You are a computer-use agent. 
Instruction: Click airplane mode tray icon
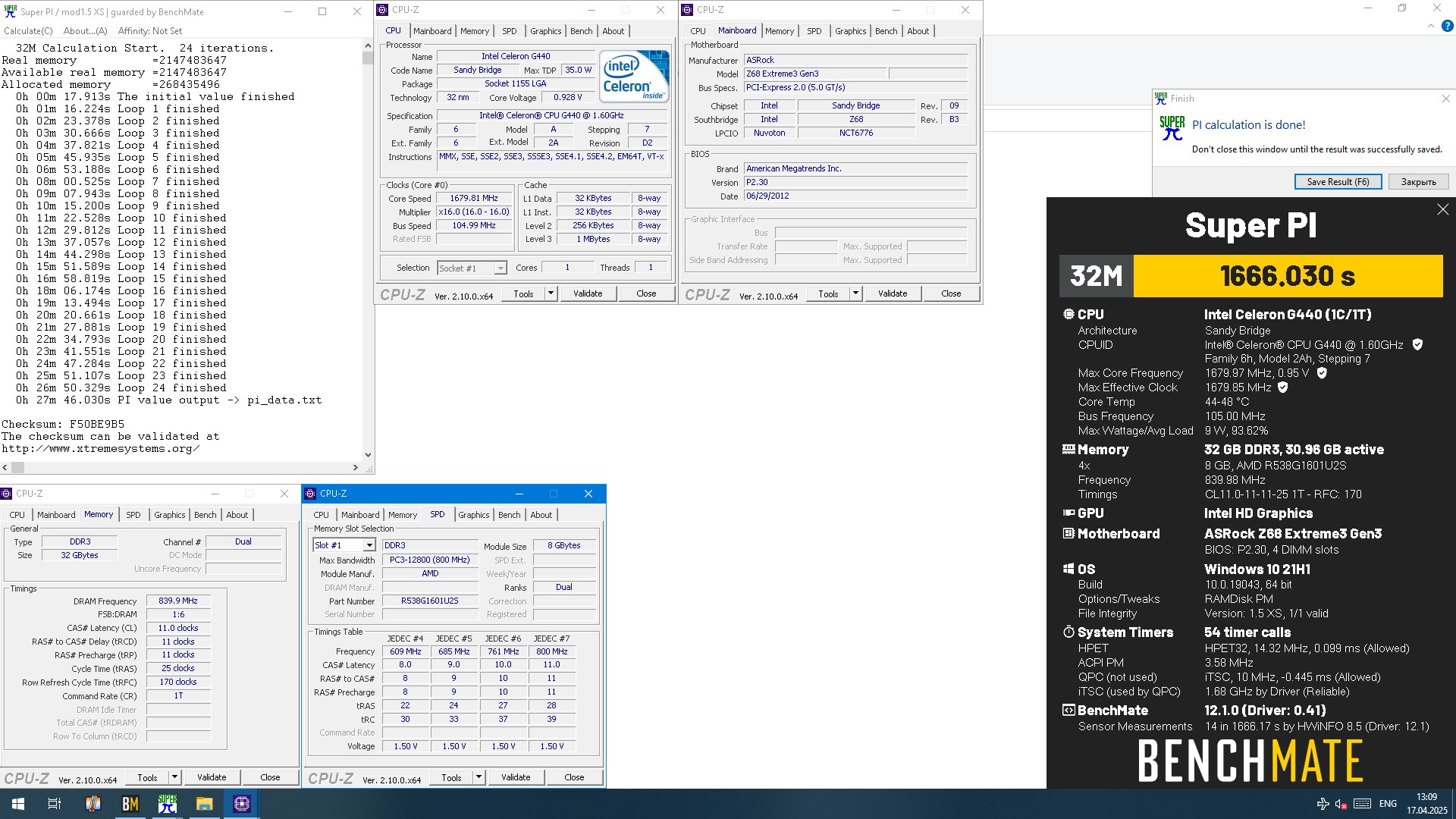click(x=1323, y=804)
